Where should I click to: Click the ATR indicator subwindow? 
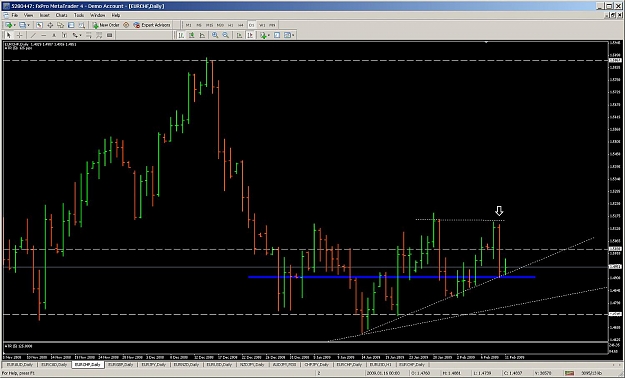305,347
